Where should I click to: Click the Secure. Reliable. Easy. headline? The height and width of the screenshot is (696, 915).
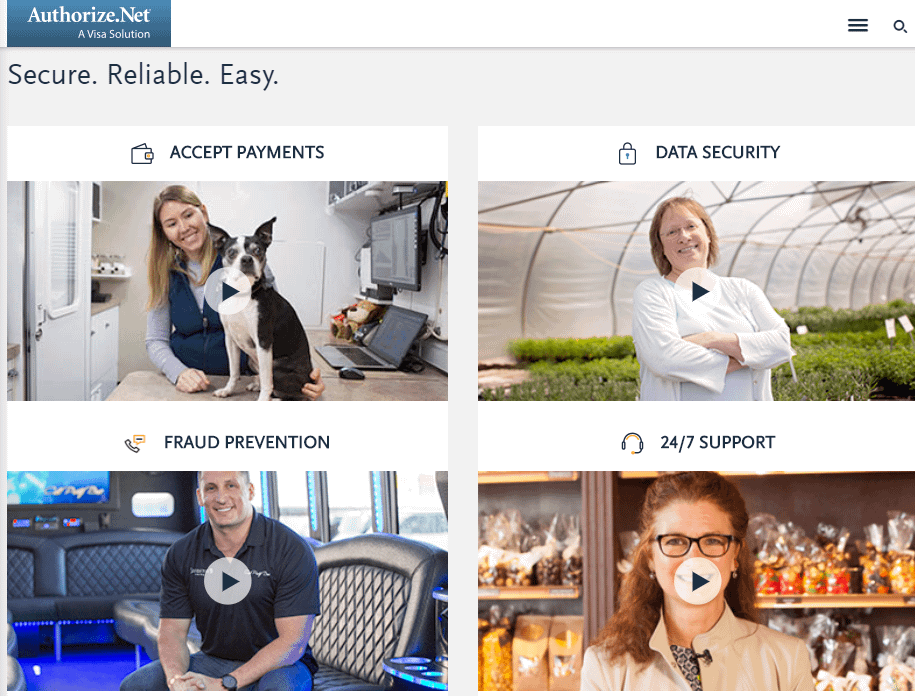click(143, 75)
